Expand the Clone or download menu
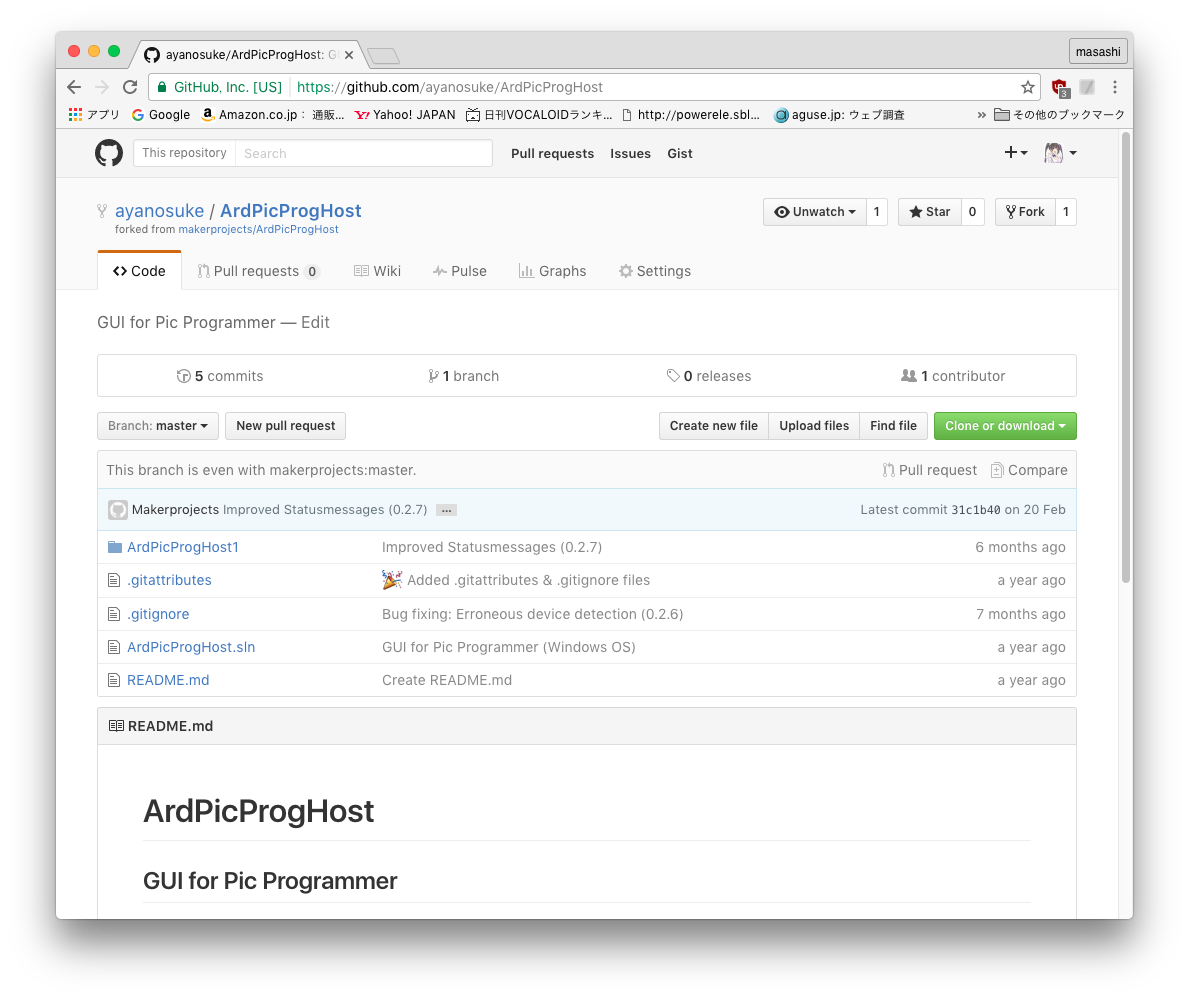 coord(1004,426)
